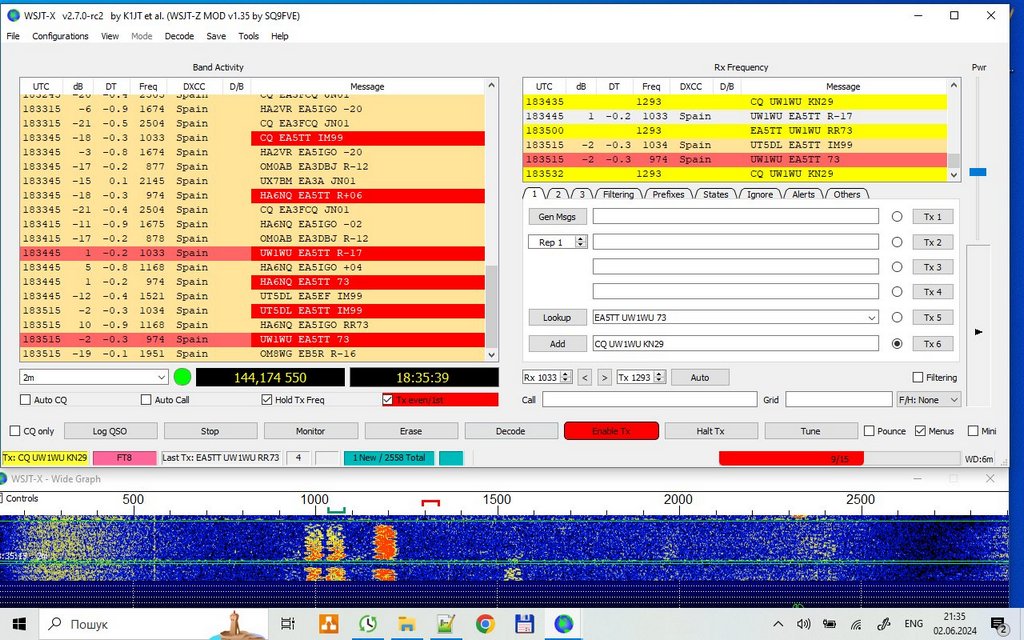Check the battery status tray icon
Viewport: 1024px width, 640px height.
coord(829,624)
